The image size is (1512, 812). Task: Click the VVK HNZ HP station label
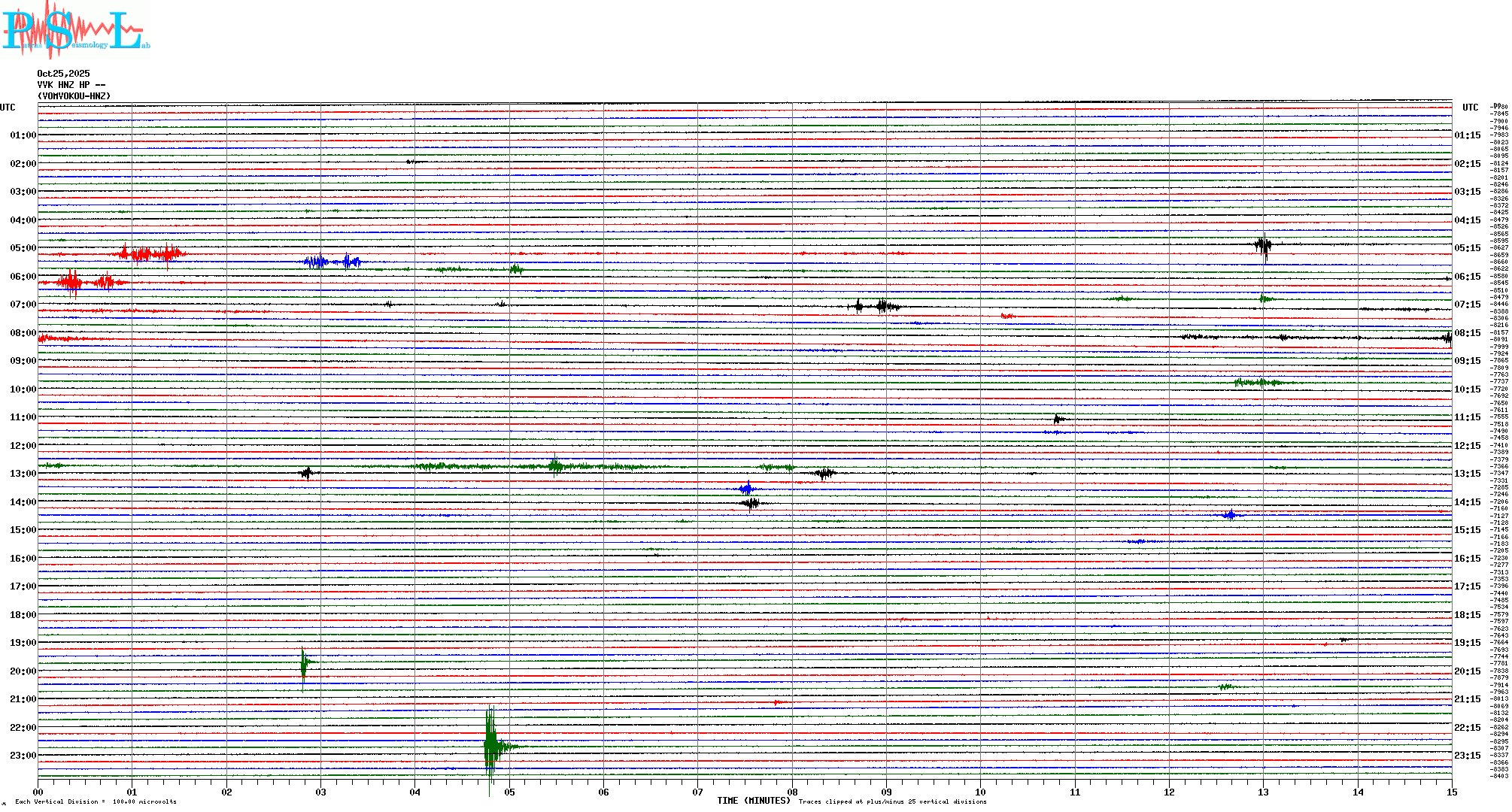pyautogui.click(x=71, y=85)
